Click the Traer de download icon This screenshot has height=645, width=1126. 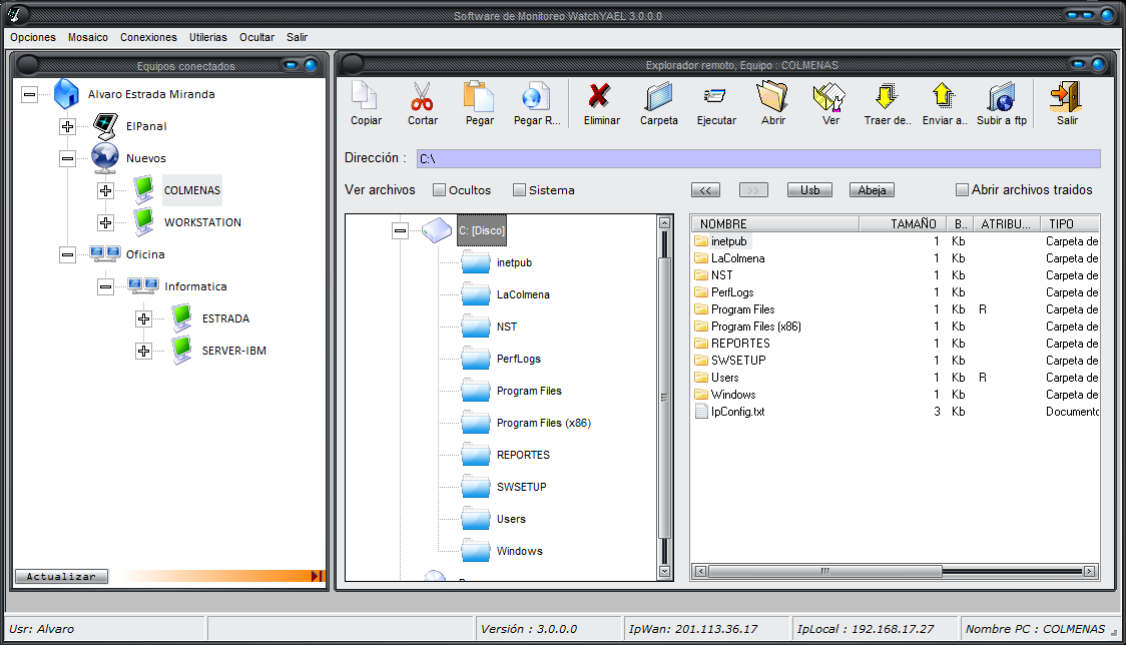886,98
